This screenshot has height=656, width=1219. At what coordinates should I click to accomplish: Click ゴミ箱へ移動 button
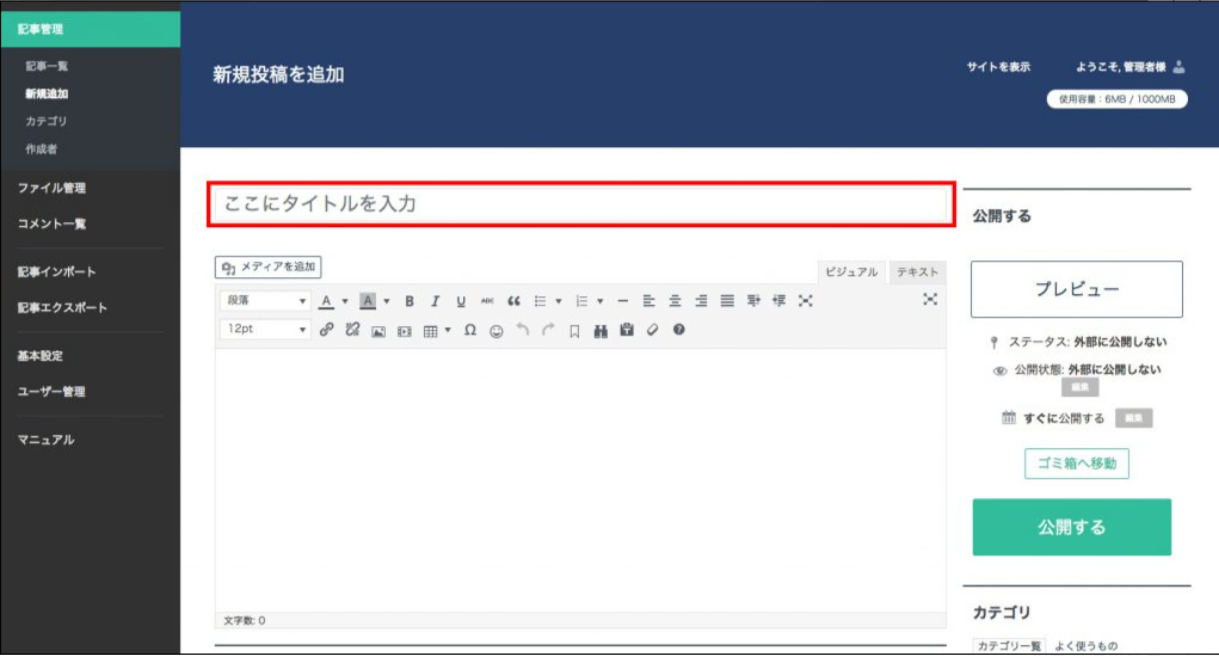1076,464
